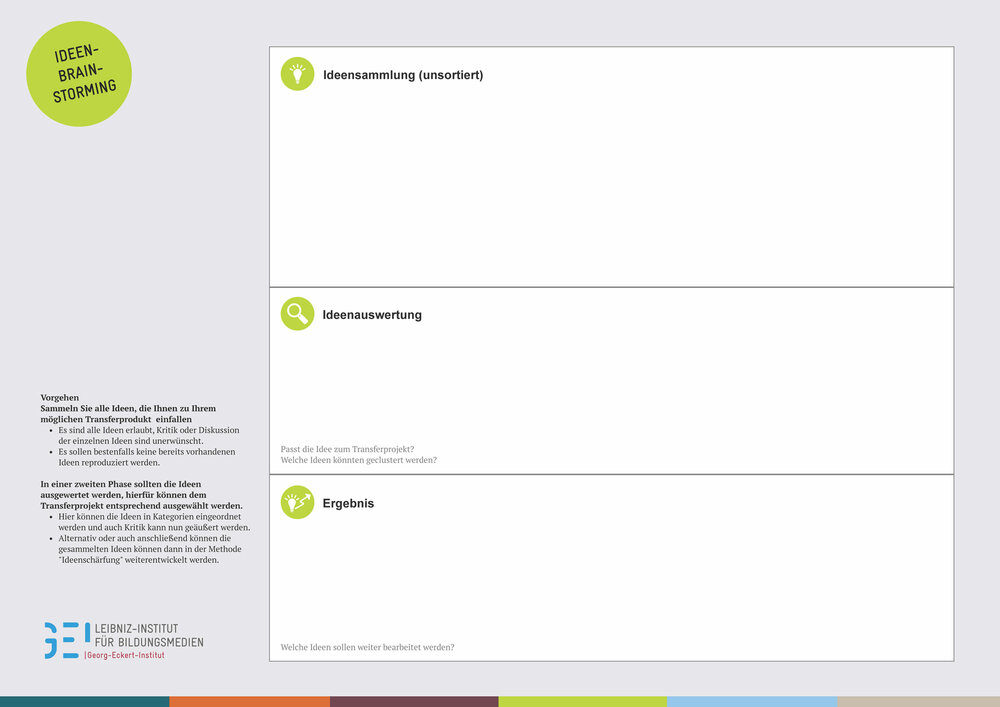Click the lightbulb icon beside Ideensammlung

click(297, 74)
